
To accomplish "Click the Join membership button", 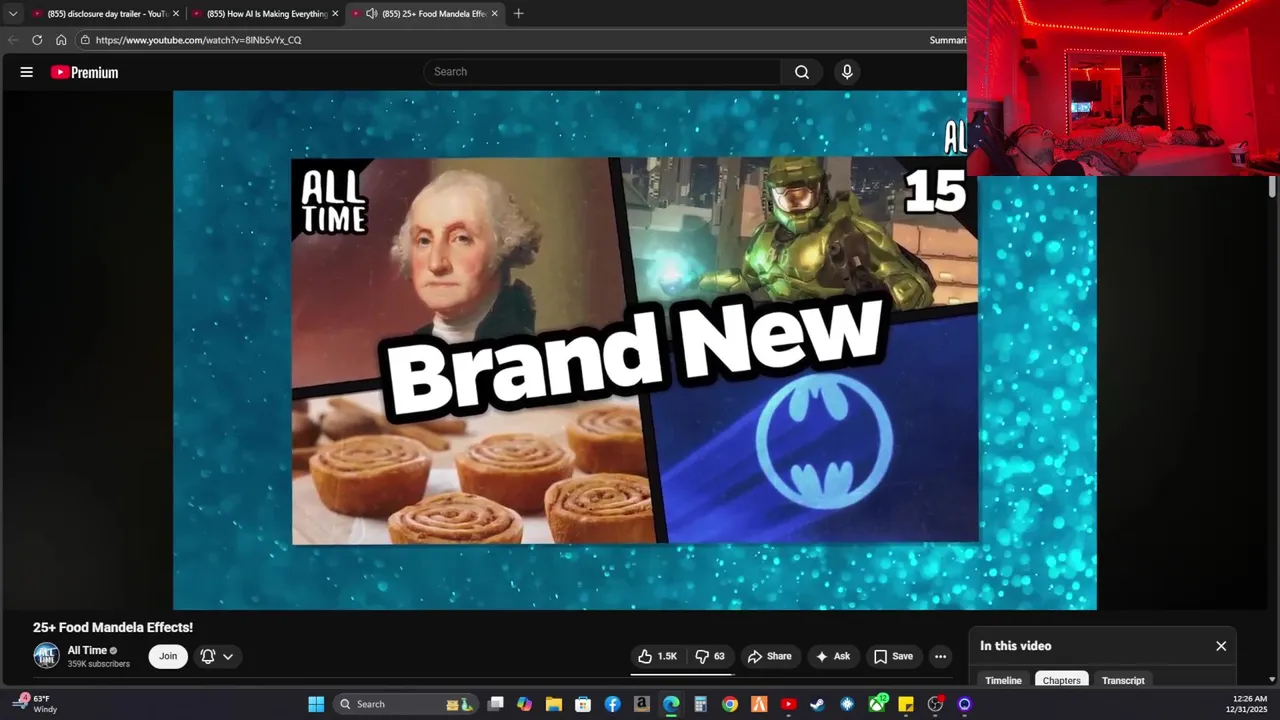I will (x=168, y=656).
